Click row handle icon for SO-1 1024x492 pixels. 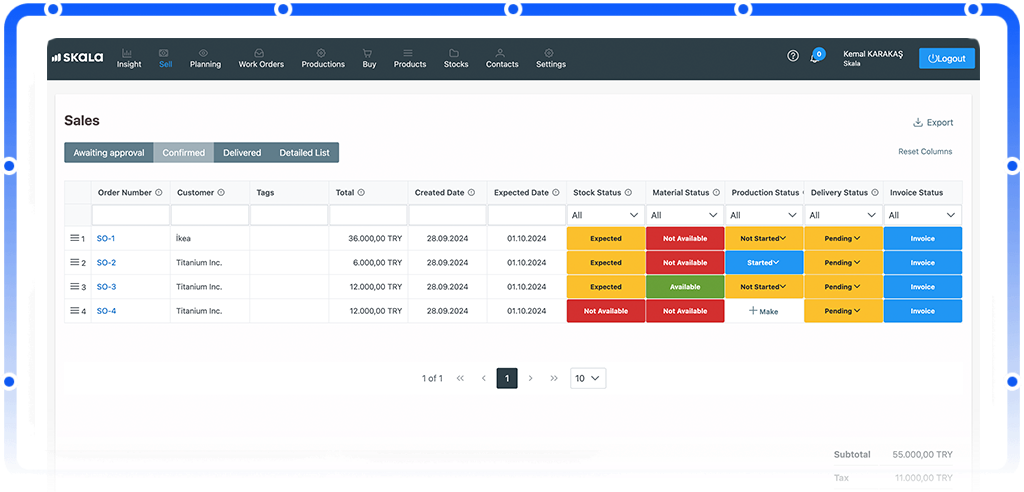74,238
